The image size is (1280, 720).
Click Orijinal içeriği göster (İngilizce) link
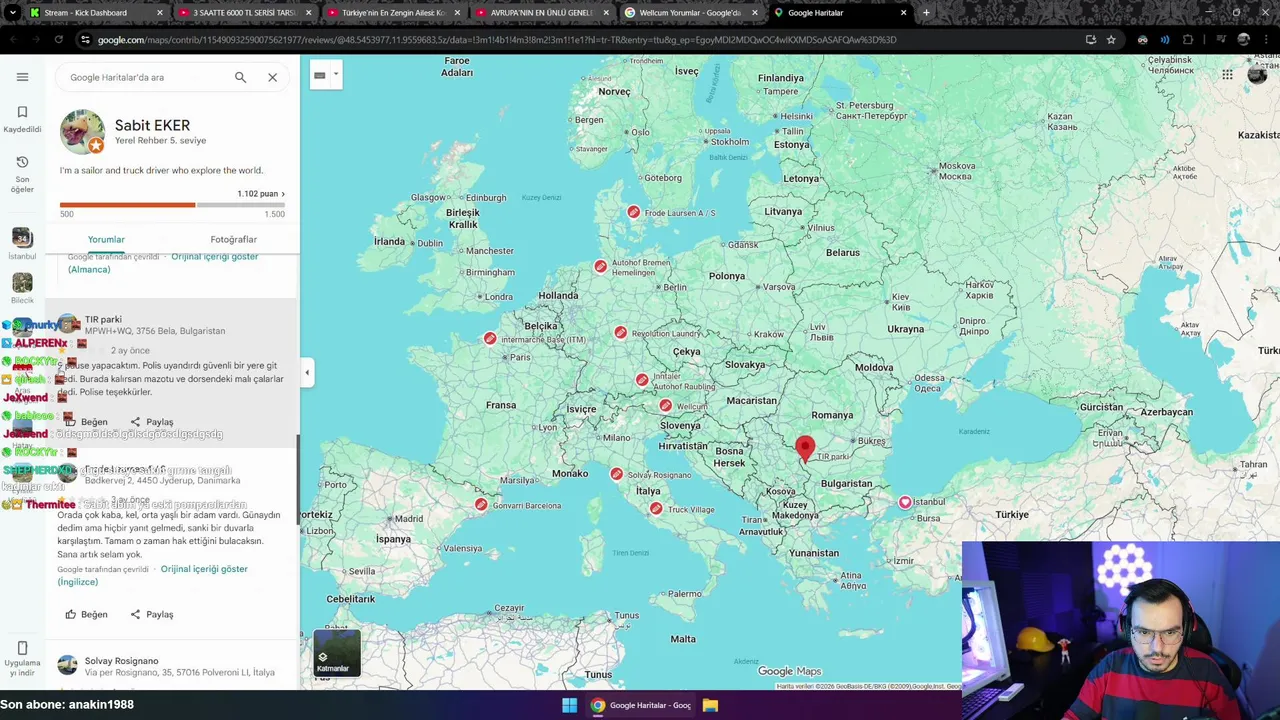152,575
